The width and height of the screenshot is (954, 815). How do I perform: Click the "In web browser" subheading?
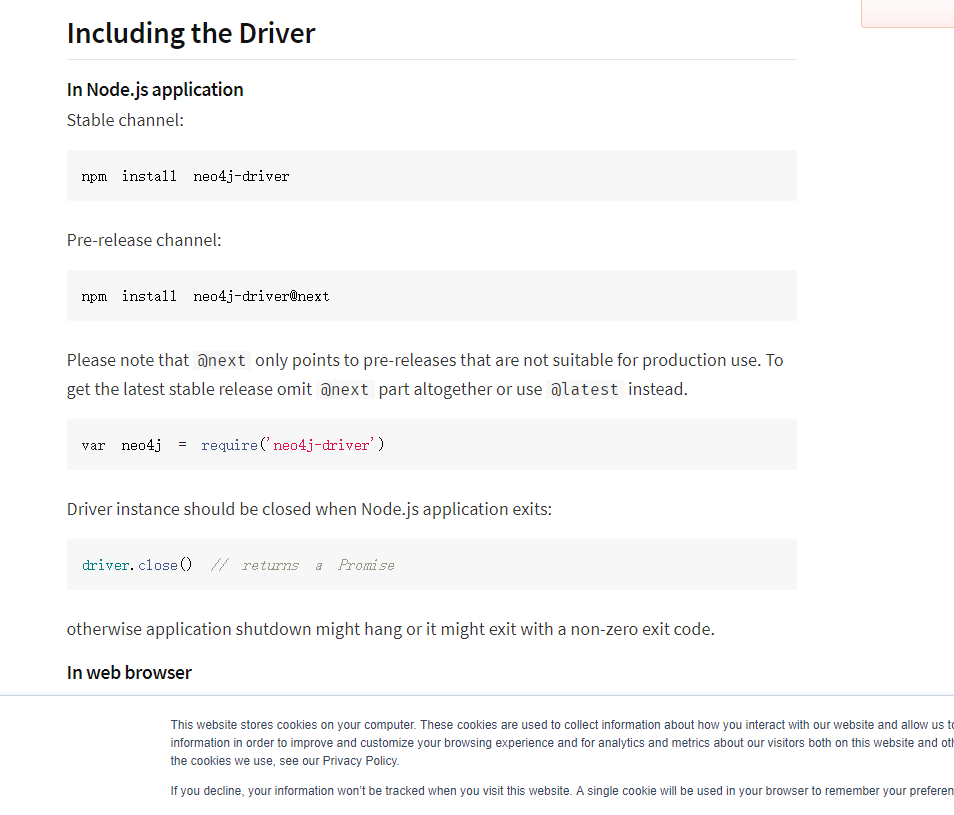pos(129,673)
